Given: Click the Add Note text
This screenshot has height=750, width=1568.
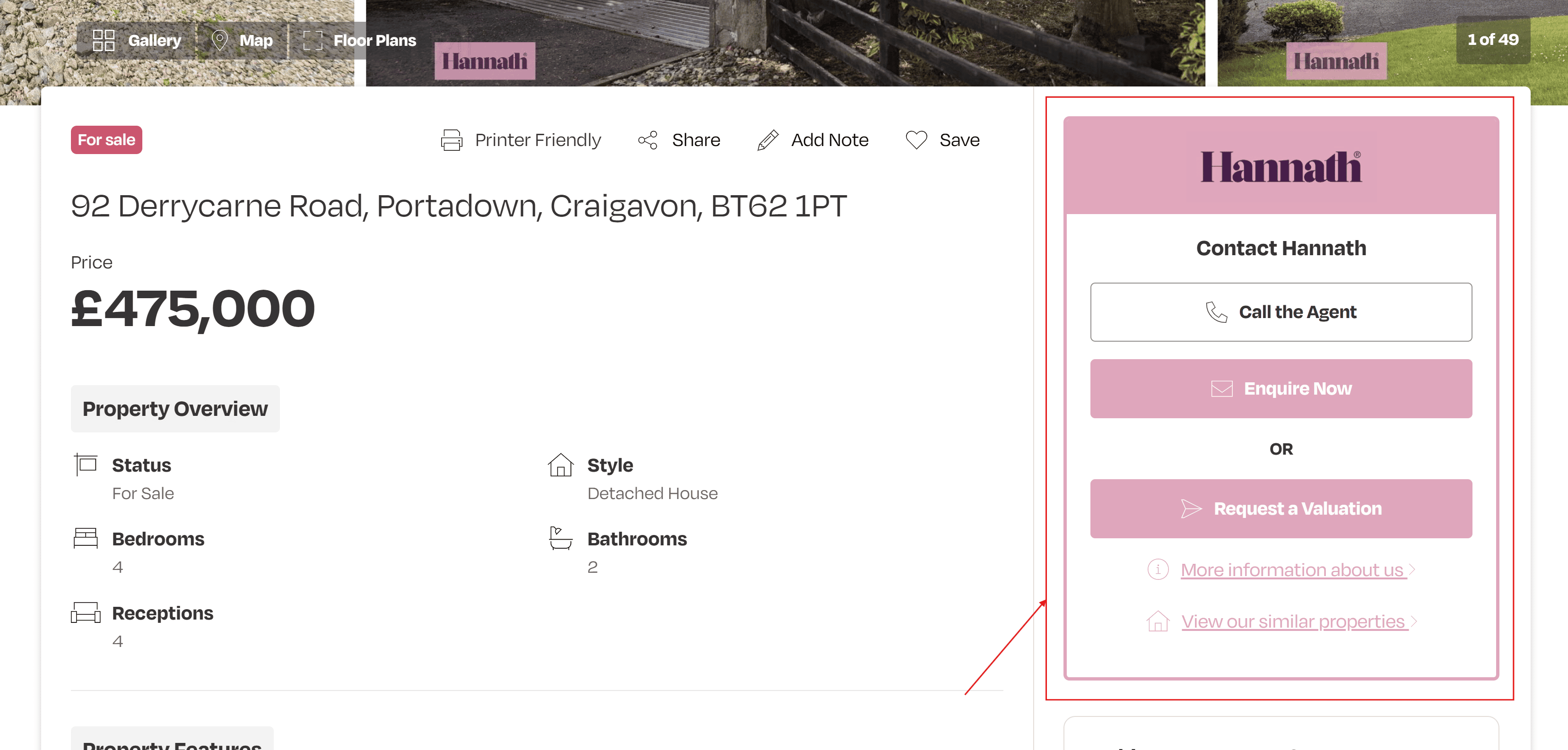Looking at the screenshot, I should (830, 140).
